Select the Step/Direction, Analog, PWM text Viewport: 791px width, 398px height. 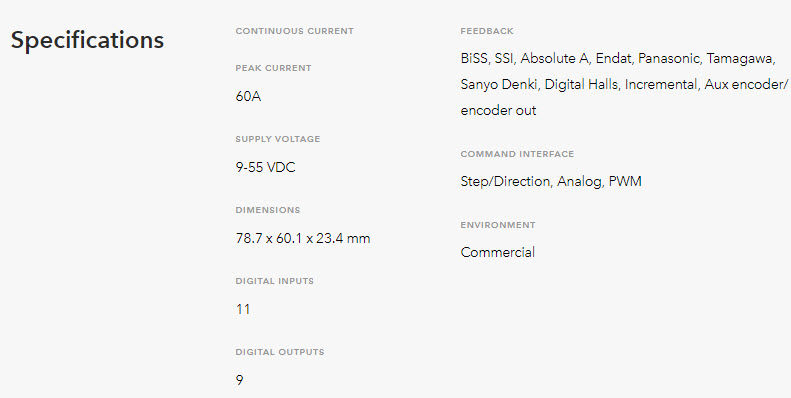[551, 182]
